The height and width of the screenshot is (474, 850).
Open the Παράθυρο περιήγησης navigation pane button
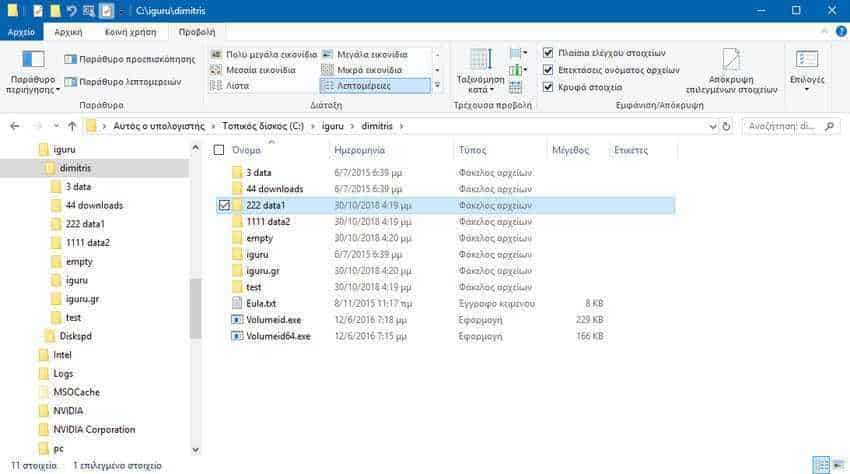[33, 72]
